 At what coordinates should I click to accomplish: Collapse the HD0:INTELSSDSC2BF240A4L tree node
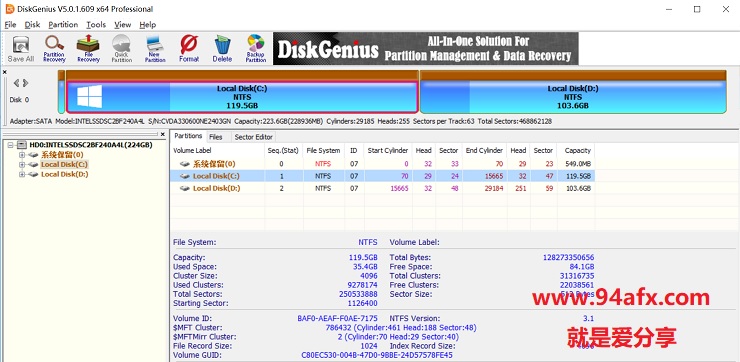tap(11, 145)
